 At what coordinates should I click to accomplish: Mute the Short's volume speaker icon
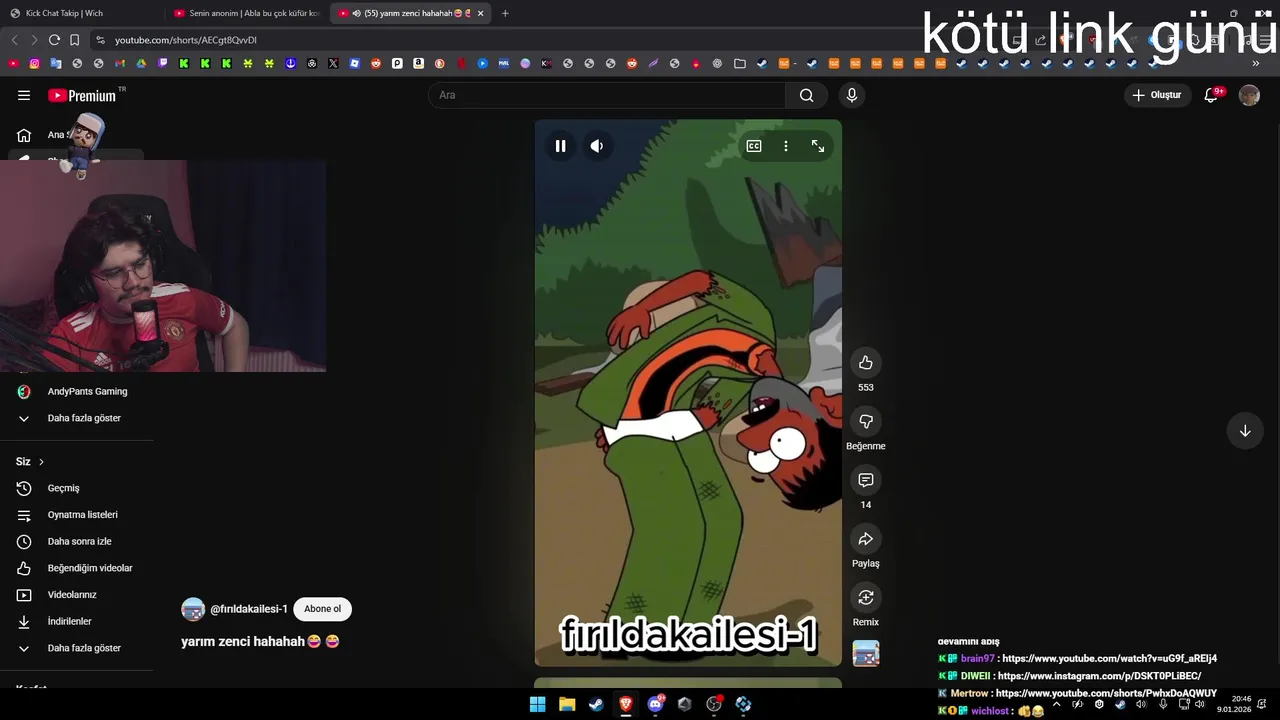[x=597, y=146]
